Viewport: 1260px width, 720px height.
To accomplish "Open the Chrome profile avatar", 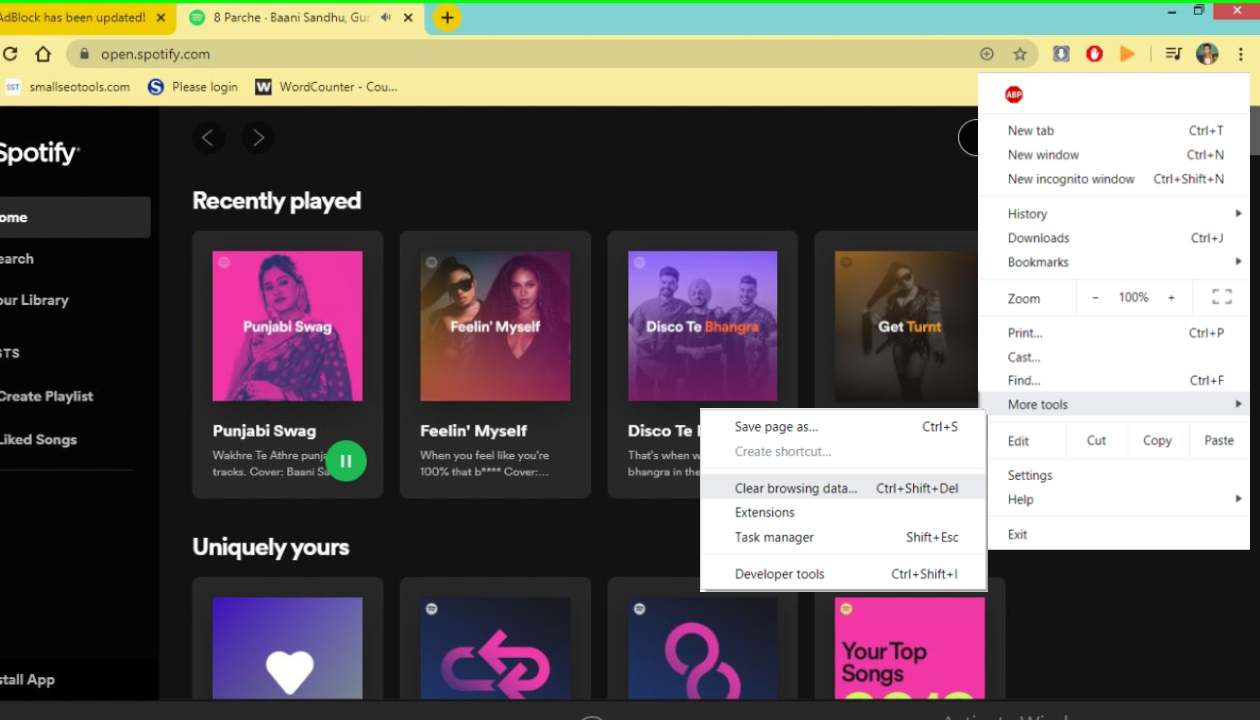I will click(x=1207, y=54).
